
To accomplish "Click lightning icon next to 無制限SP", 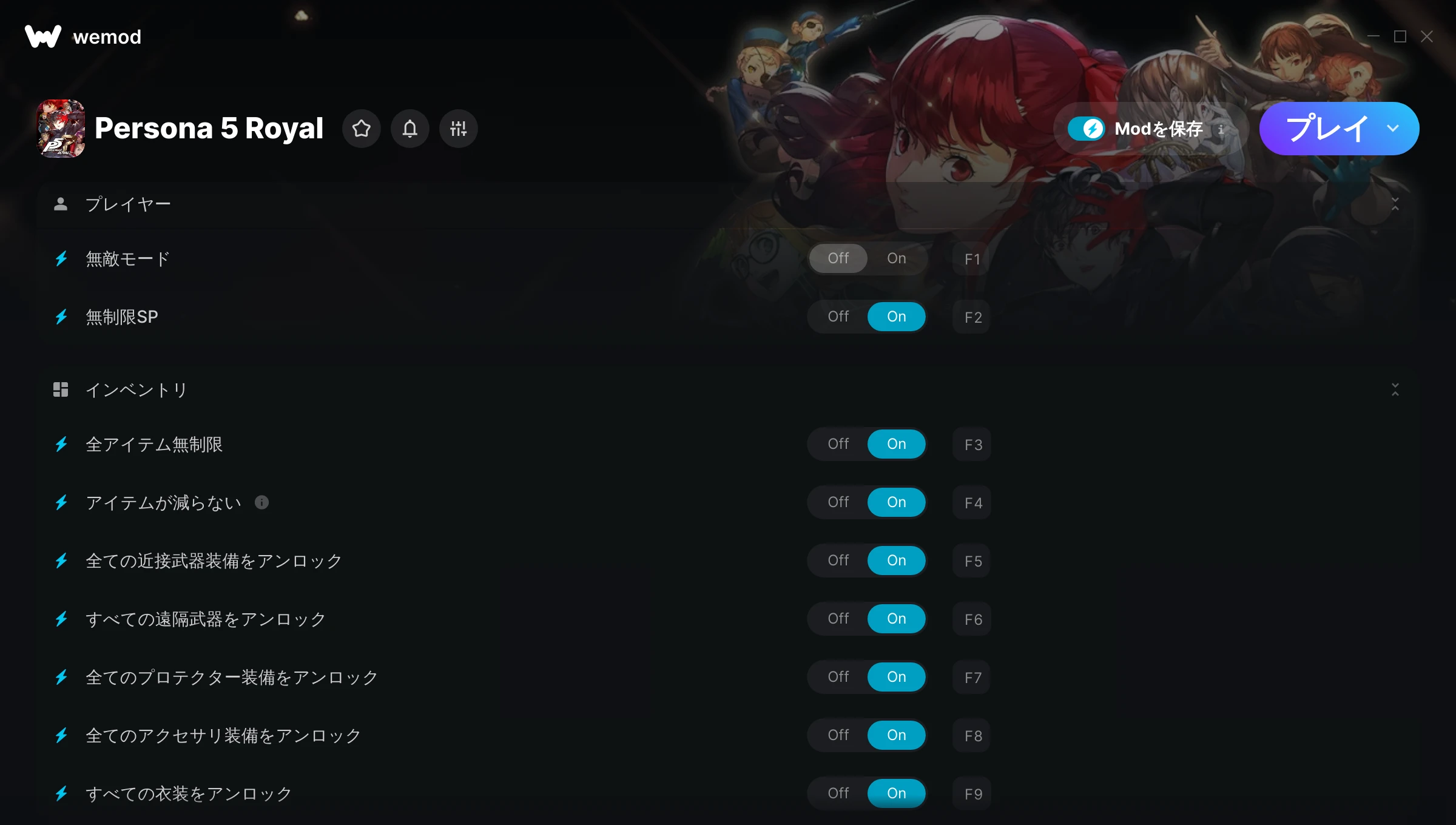I will (61, 317).
